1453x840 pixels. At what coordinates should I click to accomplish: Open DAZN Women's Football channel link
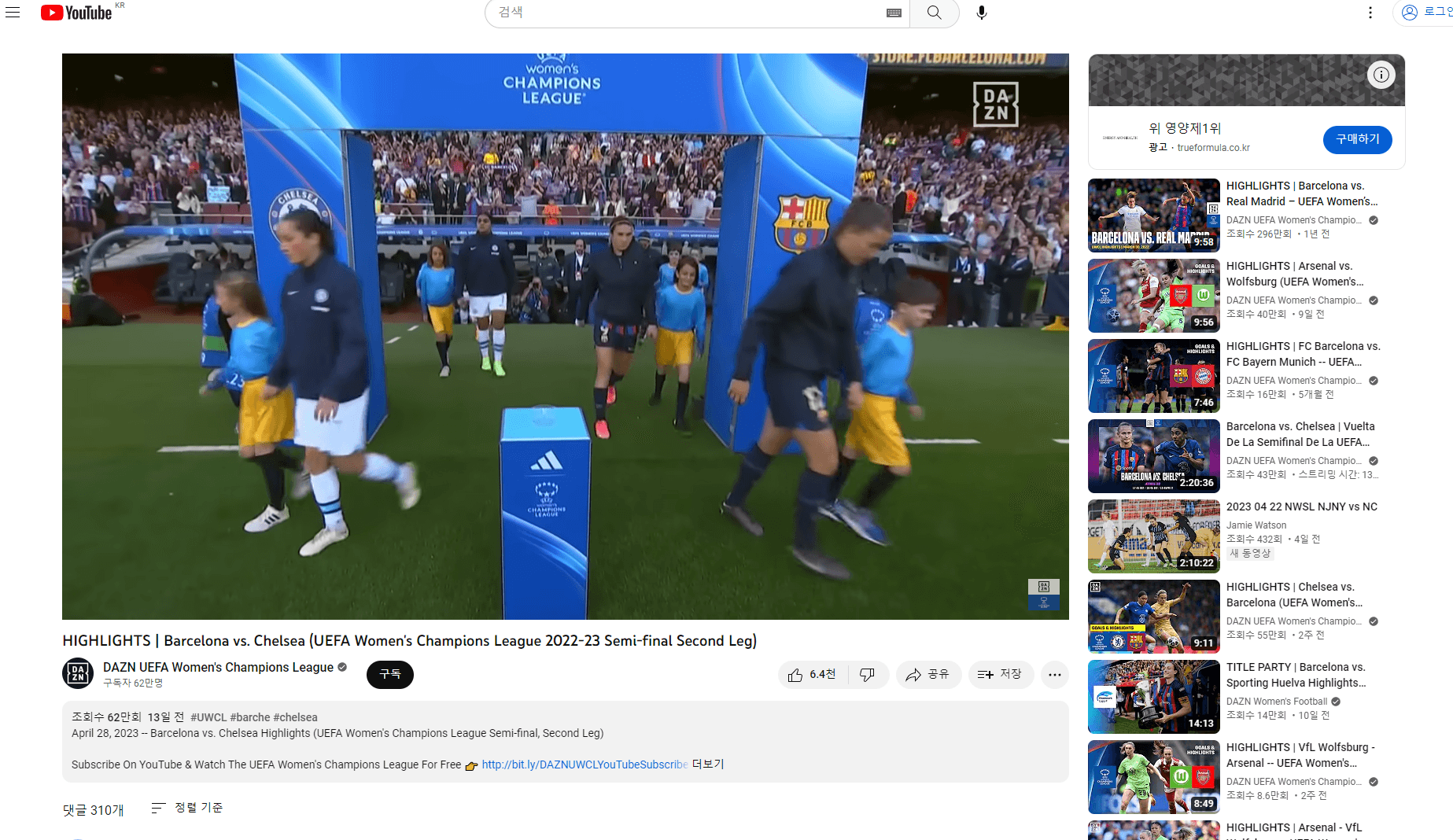(1277, 702)
